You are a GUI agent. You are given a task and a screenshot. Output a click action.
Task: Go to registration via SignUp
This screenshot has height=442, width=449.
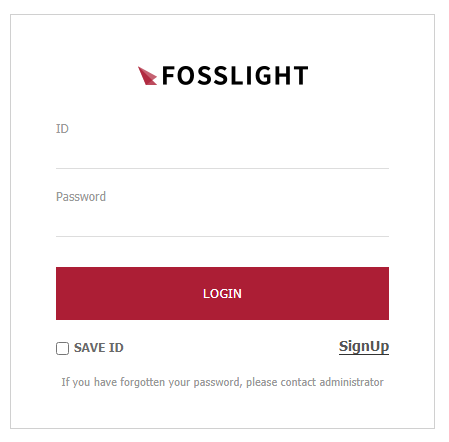pyautogui.click(x=364, y=347)
